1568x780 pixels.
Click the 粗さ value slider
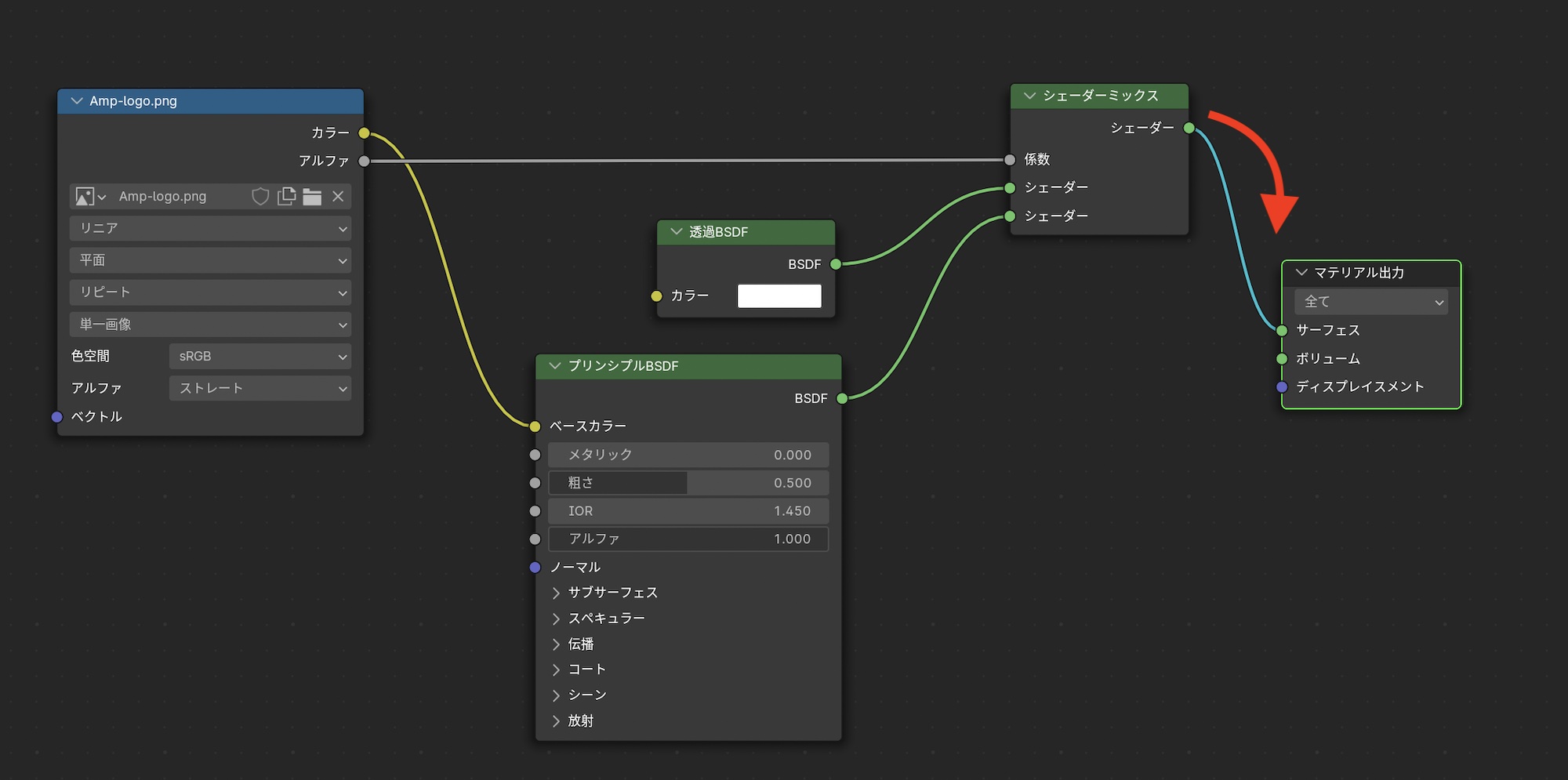point(688,483)
